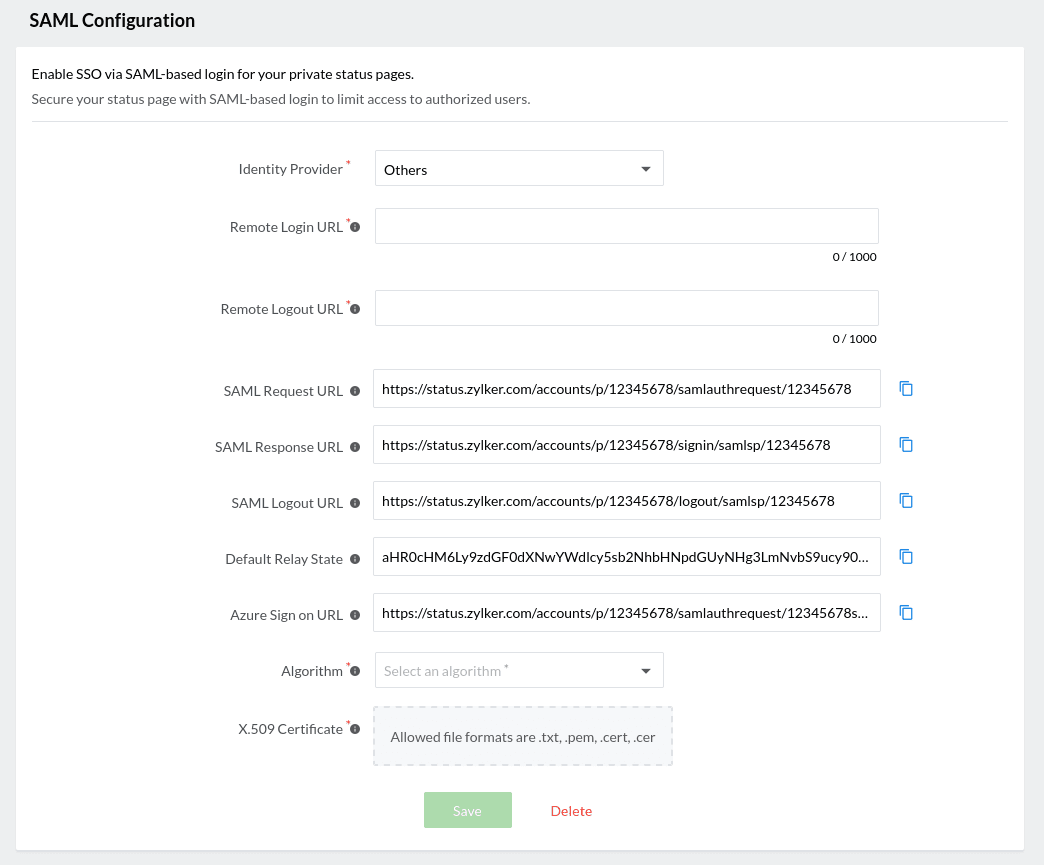This screenshot has width=1044, height=865.
Task: Focus the Remote Logout URL input field
Action: (x=626, y=308)
